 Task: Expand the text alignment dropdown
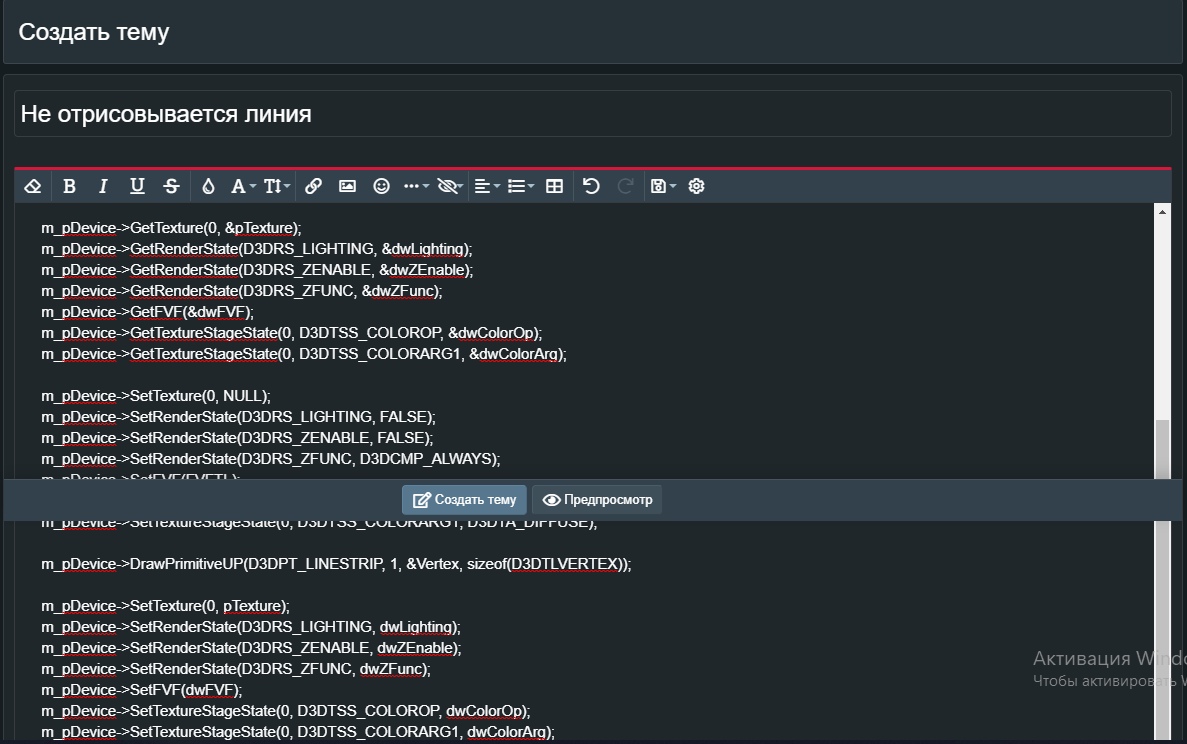487,186
